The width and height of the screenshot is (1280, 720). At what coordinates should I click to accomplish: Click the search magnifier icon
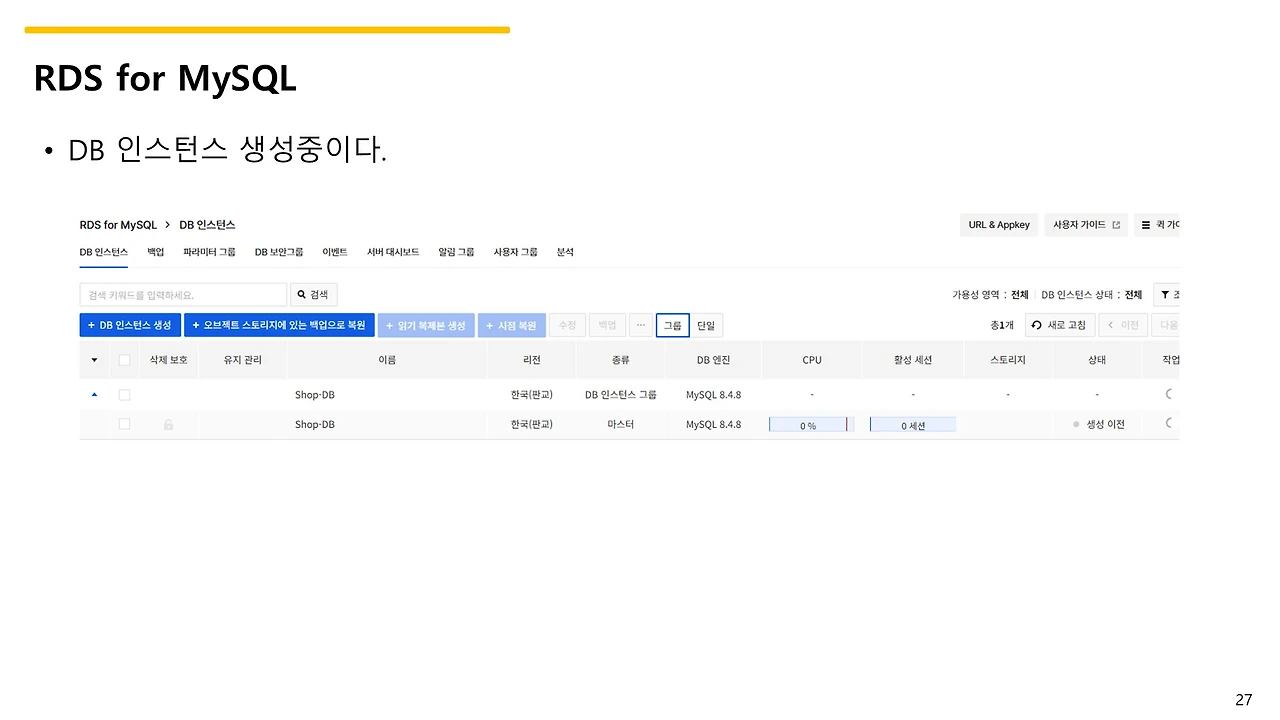tap(303, 294)
